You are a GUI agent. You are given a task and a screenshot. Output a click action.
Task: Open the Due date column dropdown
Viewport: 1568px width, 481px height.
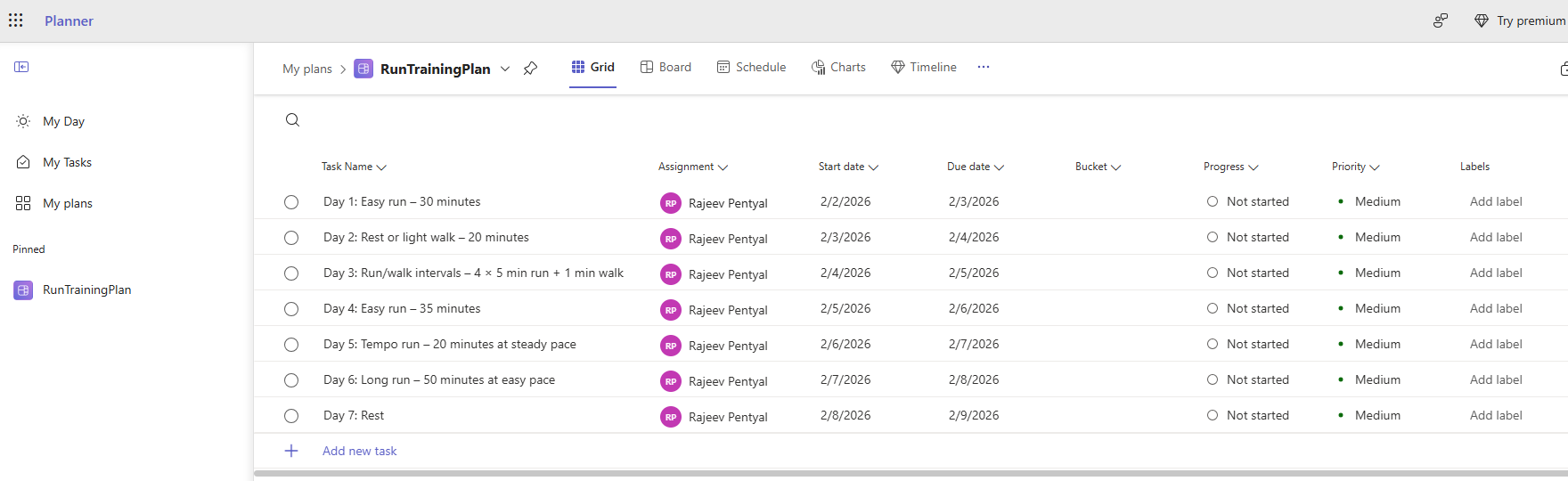pyautogui.click(x=999, y=167)
